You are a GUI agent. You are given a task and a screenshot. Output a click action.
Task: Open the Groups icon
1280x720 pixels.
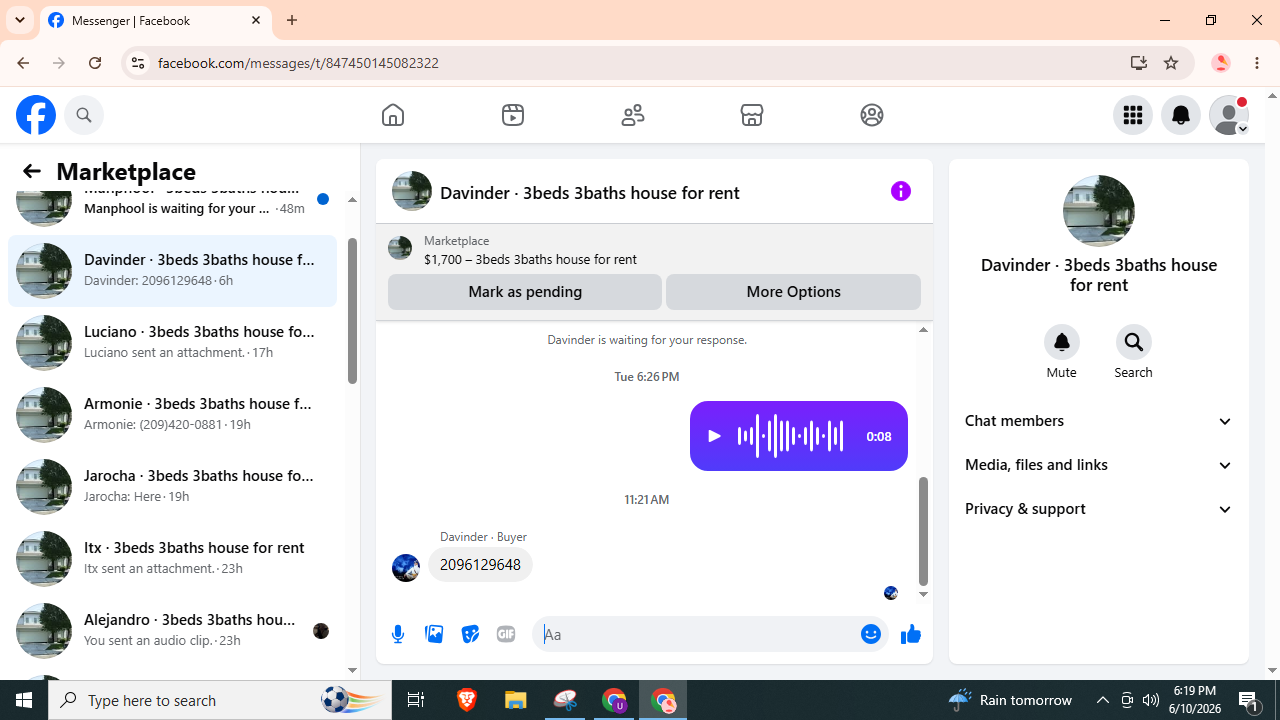(872, 115)
